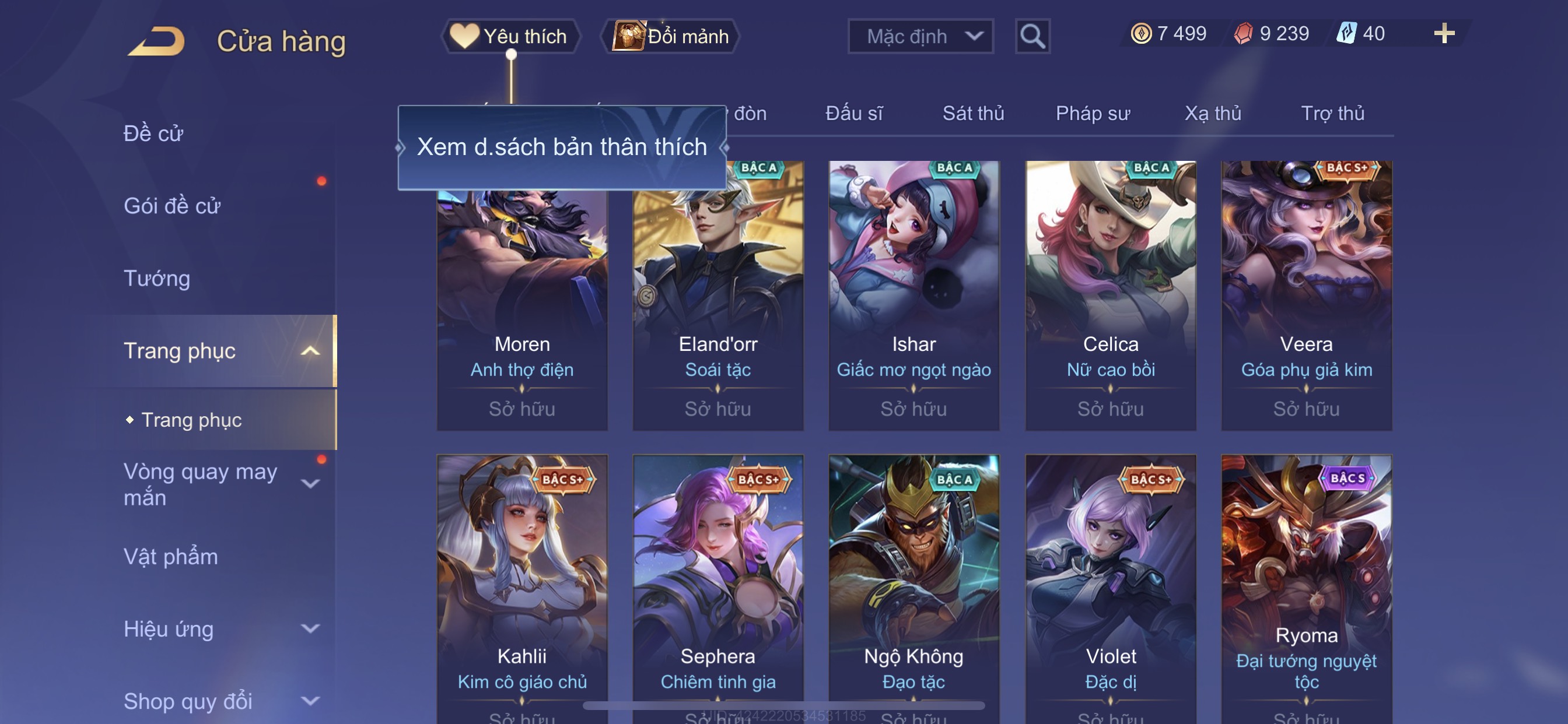Open Gói đề cử in sidebar
Image resolution: width=1568 pixels, height=724 pixels.
tap(171, 206)
